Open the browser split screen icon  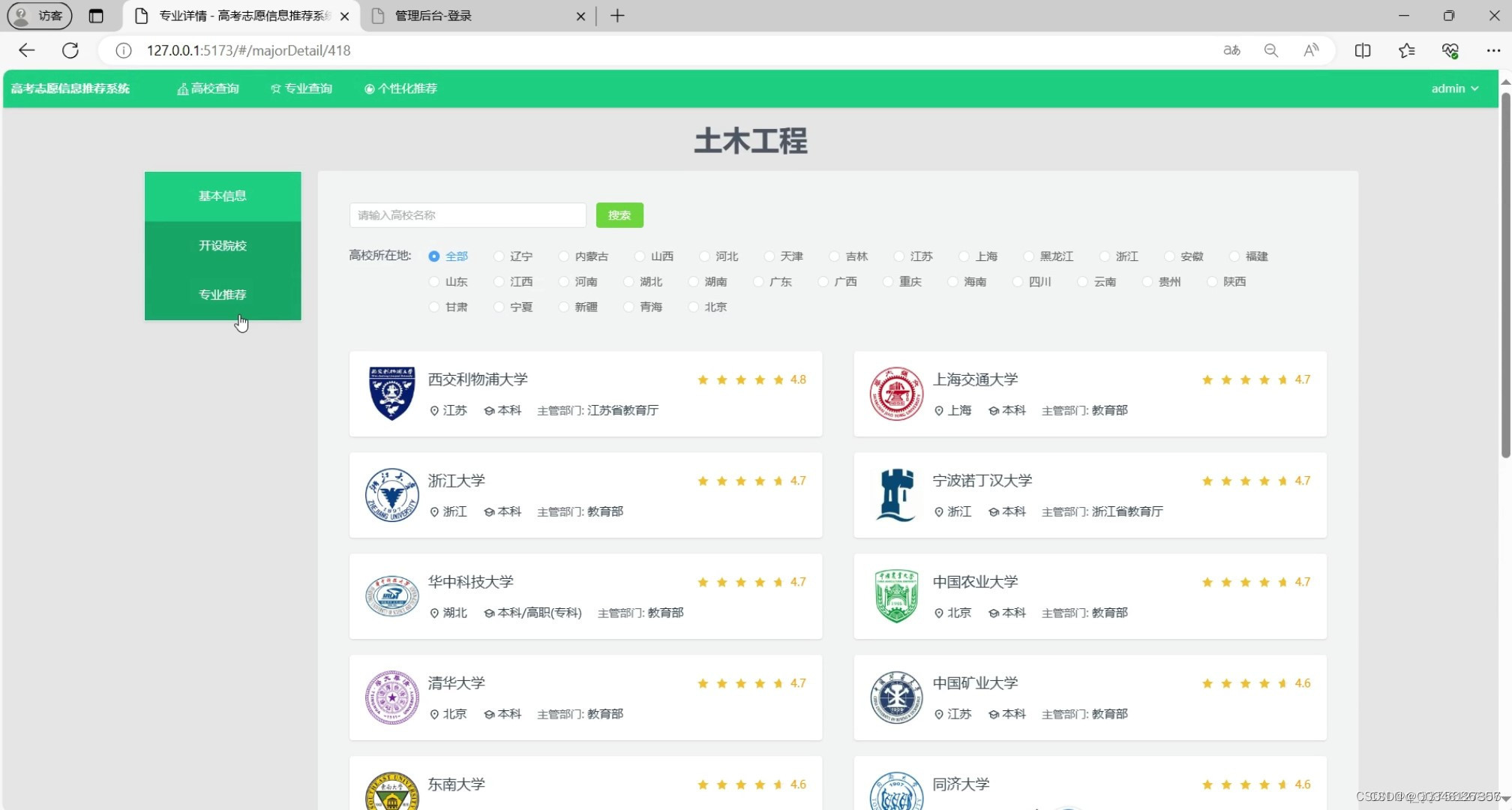(x=1363, y=50)
